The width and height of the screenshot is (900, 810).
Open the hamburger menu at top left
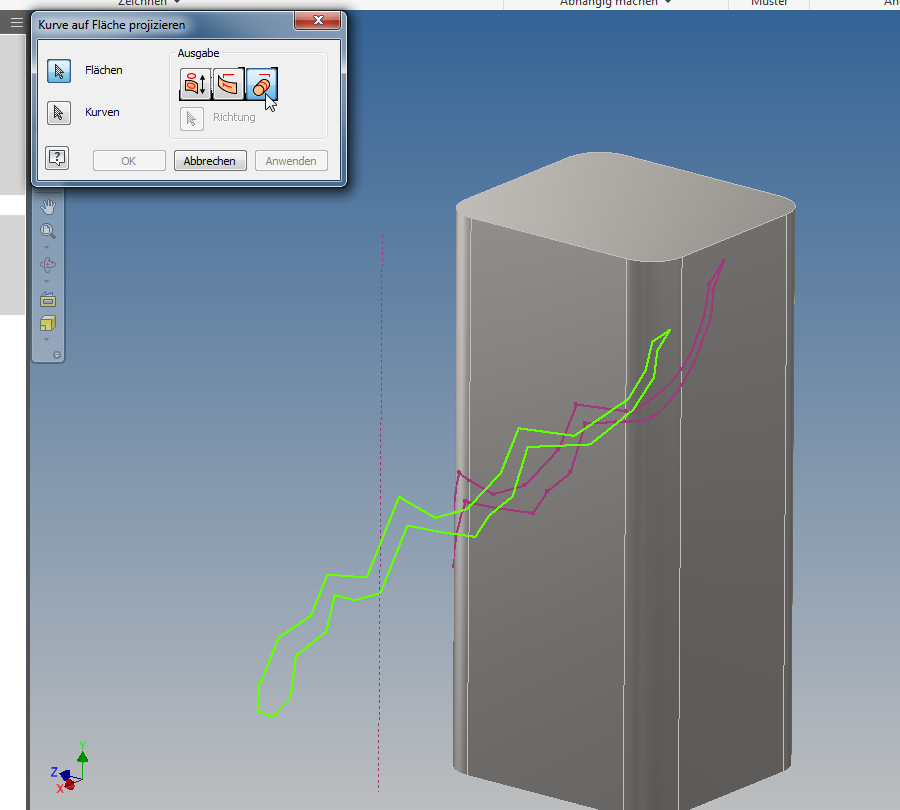16,22
